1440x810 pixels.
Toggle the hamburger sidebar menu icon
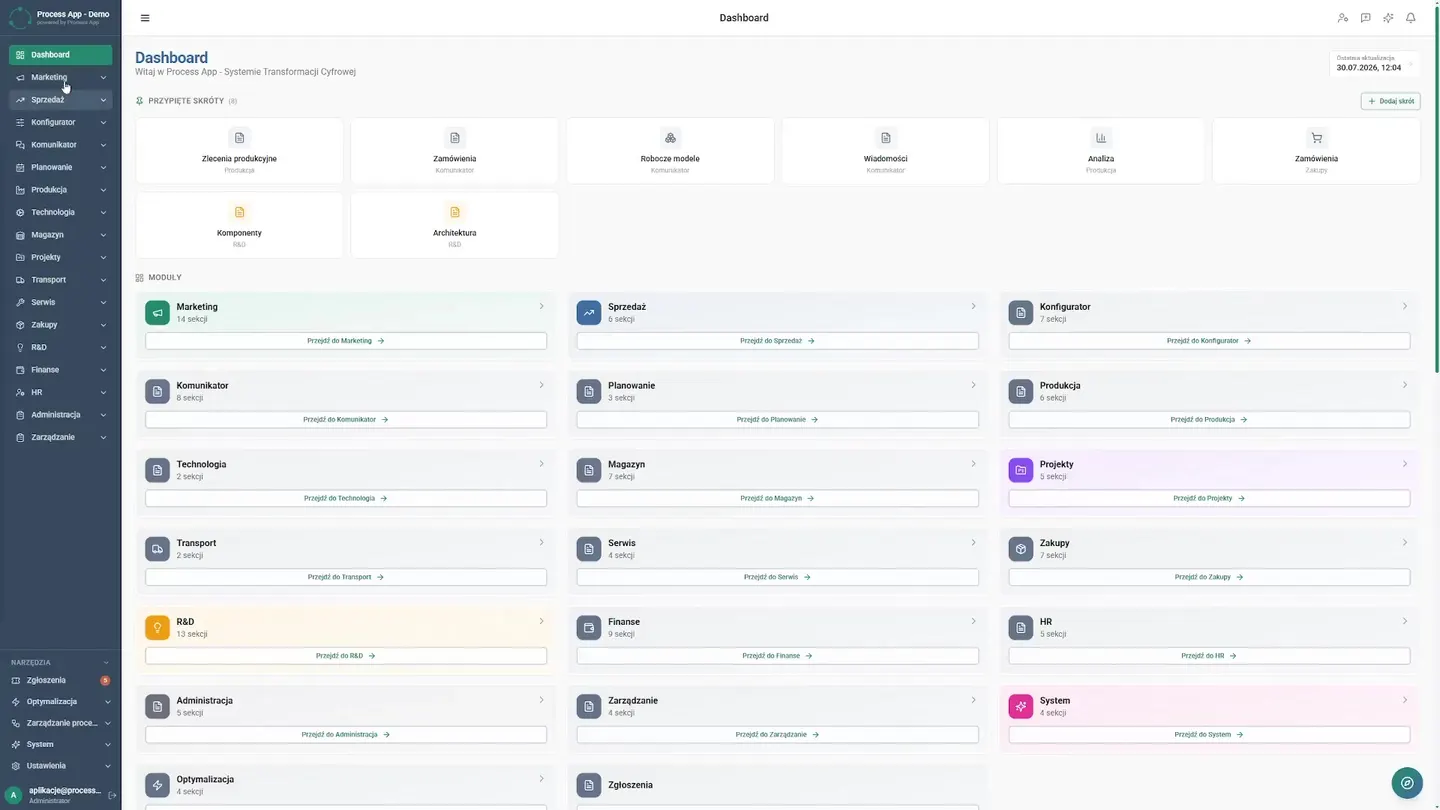pos(145,18)
